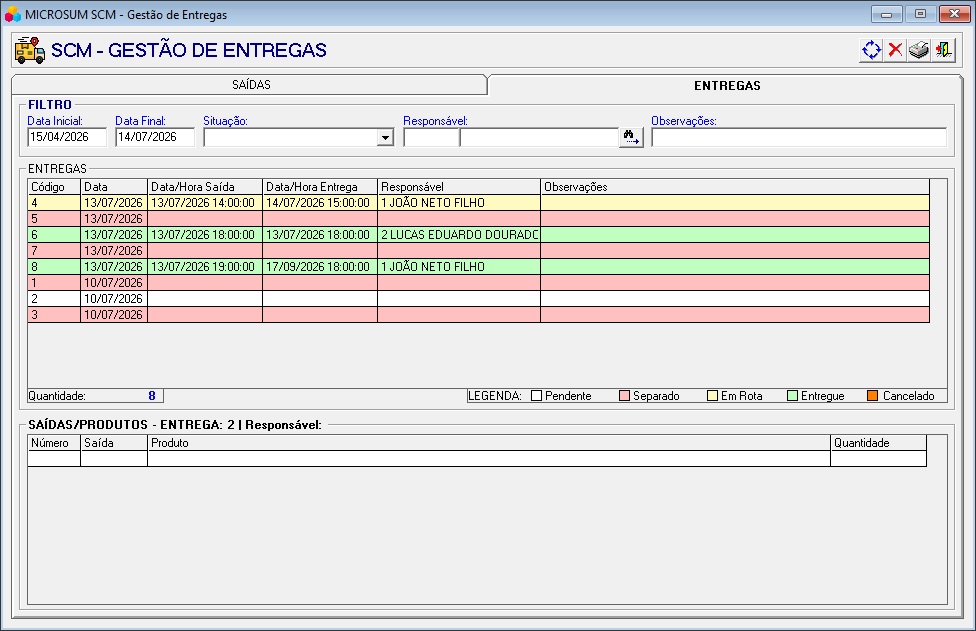Click the printer icon in toolbar
Screen dimensions: 976x631
click(x=919, y=50)
